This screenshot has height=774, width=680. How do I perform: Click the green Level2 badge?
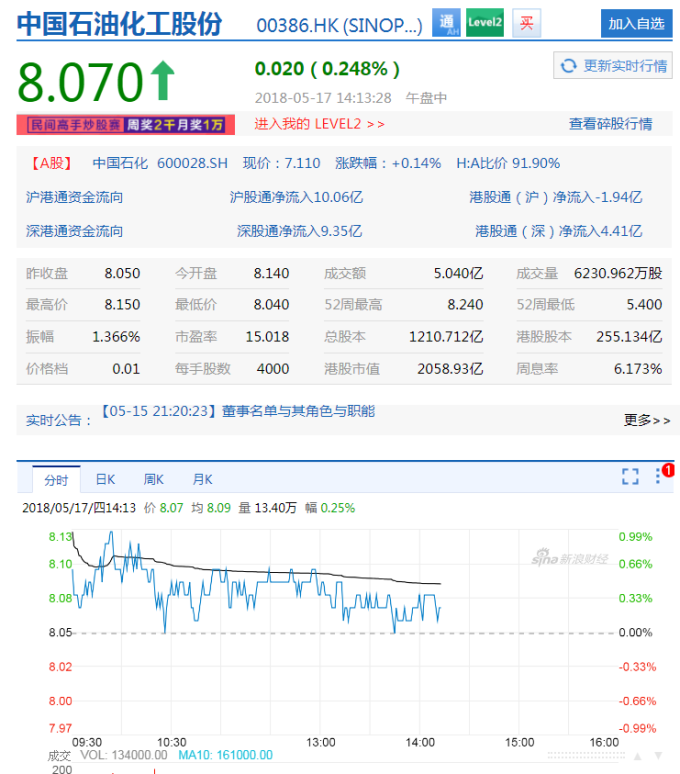[485, 23]
